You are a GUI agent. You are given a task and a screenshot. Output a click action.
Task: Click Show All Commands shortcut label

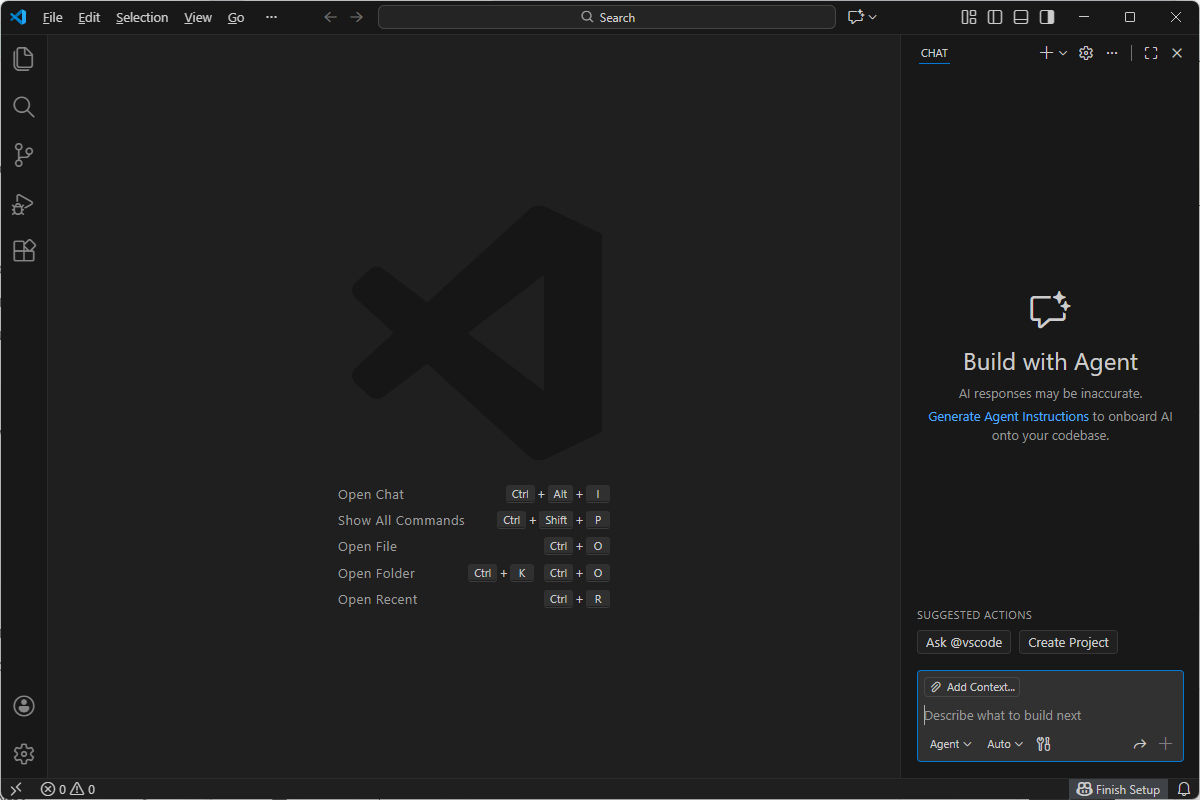click(x=401, y=520)
